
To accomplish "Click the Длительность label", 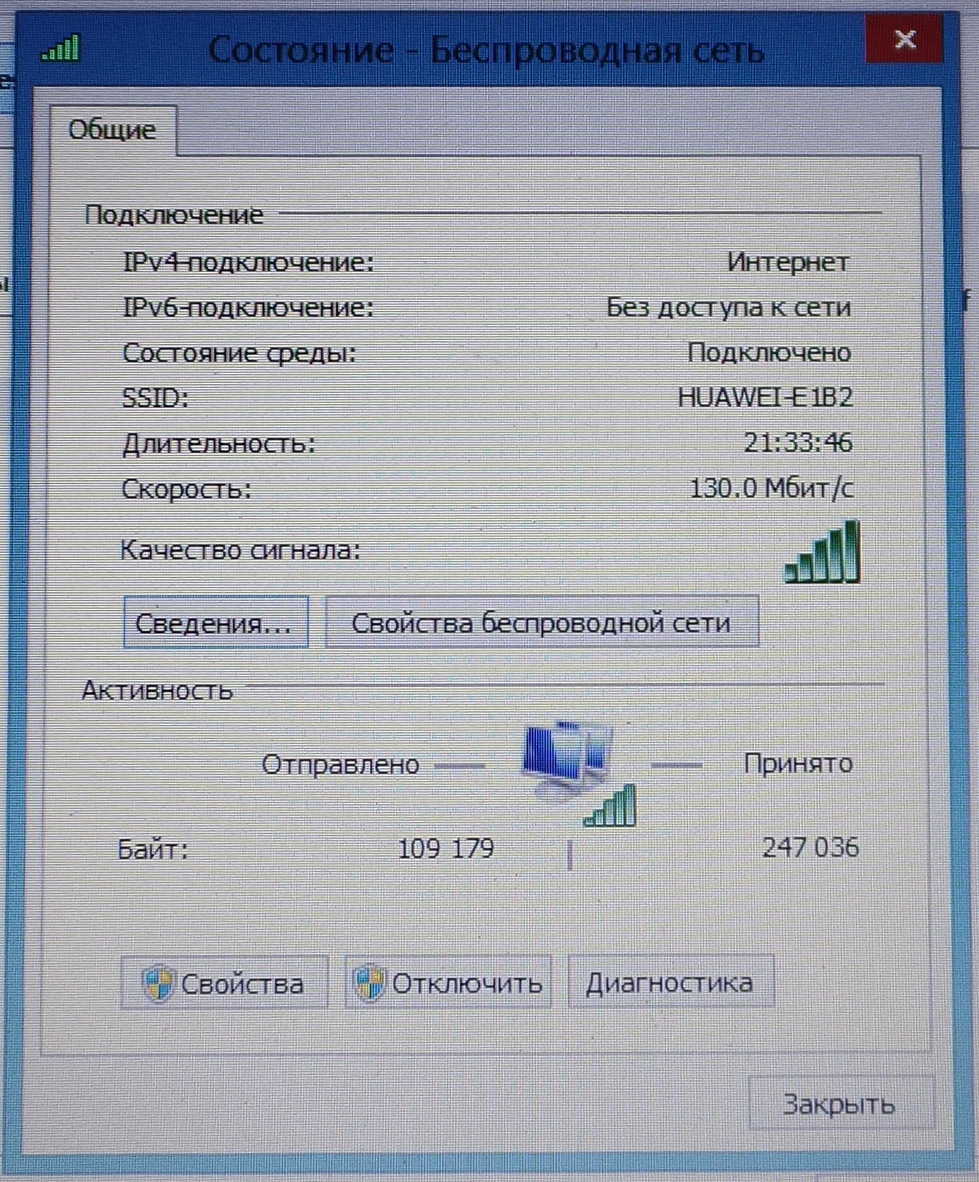I will pyautogui.click(x=219, y=443).
